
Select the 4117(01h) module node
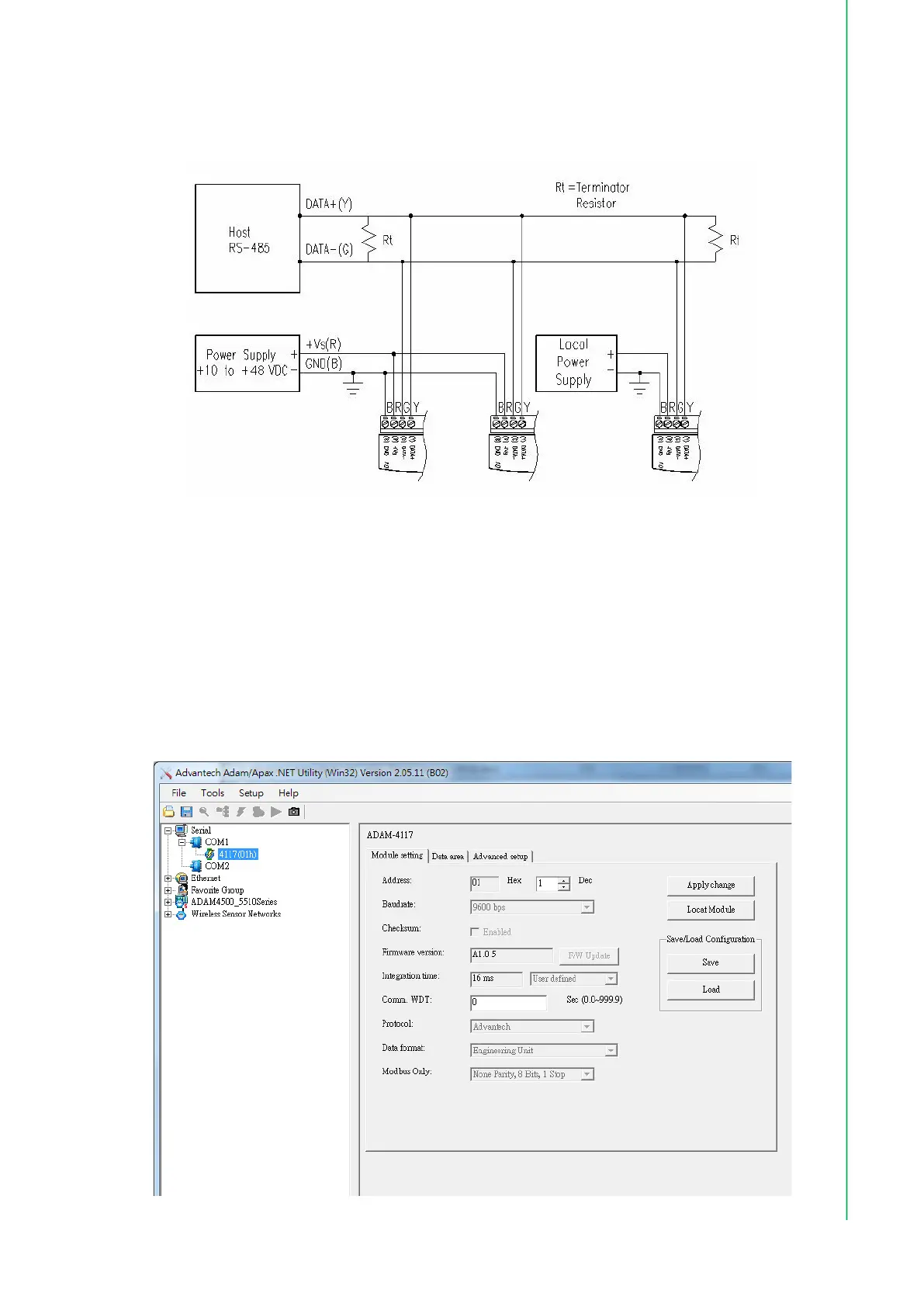pyautogui.click(x=237, y=855)
